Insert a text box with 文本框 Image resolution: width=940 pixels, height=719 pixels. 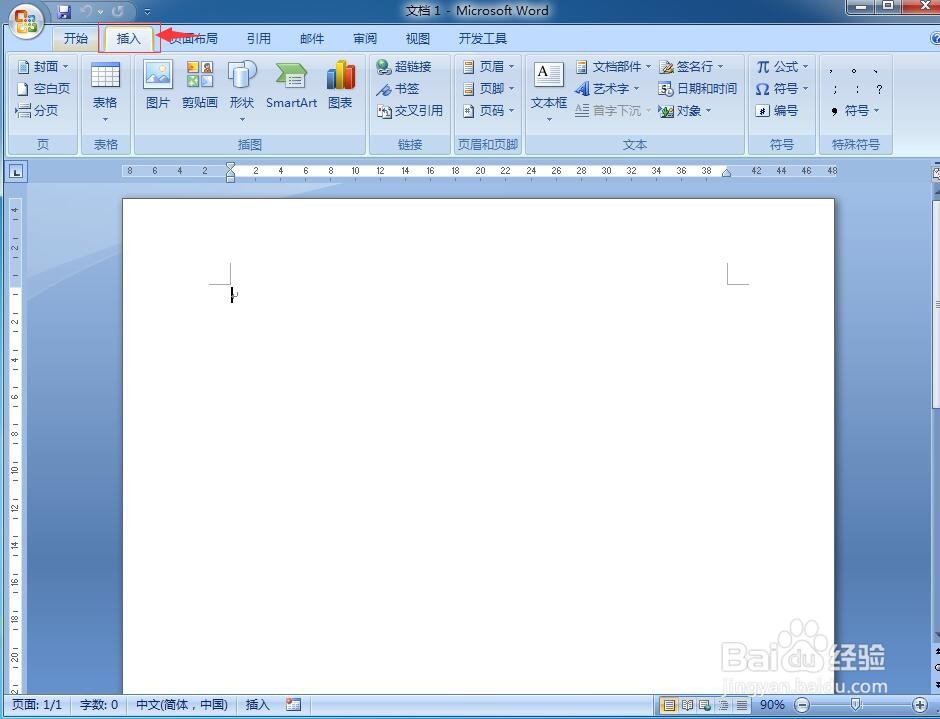pyautogui.click(x=549, y=91)
